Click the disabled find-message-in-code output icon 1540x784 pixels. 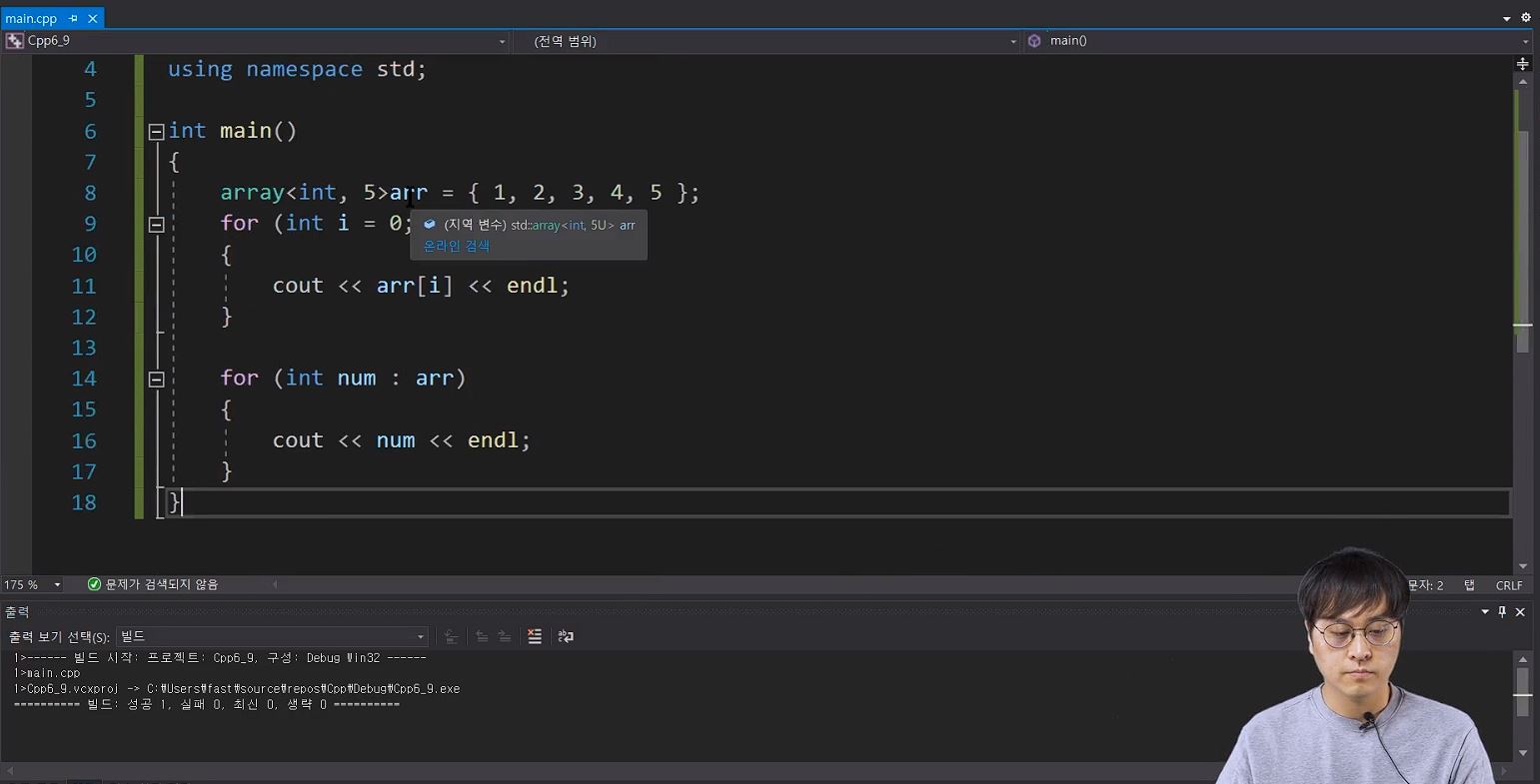coord(452,636)
